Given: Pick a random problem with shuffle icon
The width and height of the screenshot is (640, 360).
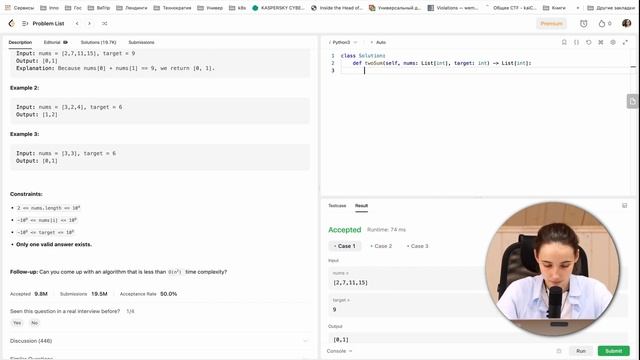Looking at the screenshot, I should [x=104, y=24].
